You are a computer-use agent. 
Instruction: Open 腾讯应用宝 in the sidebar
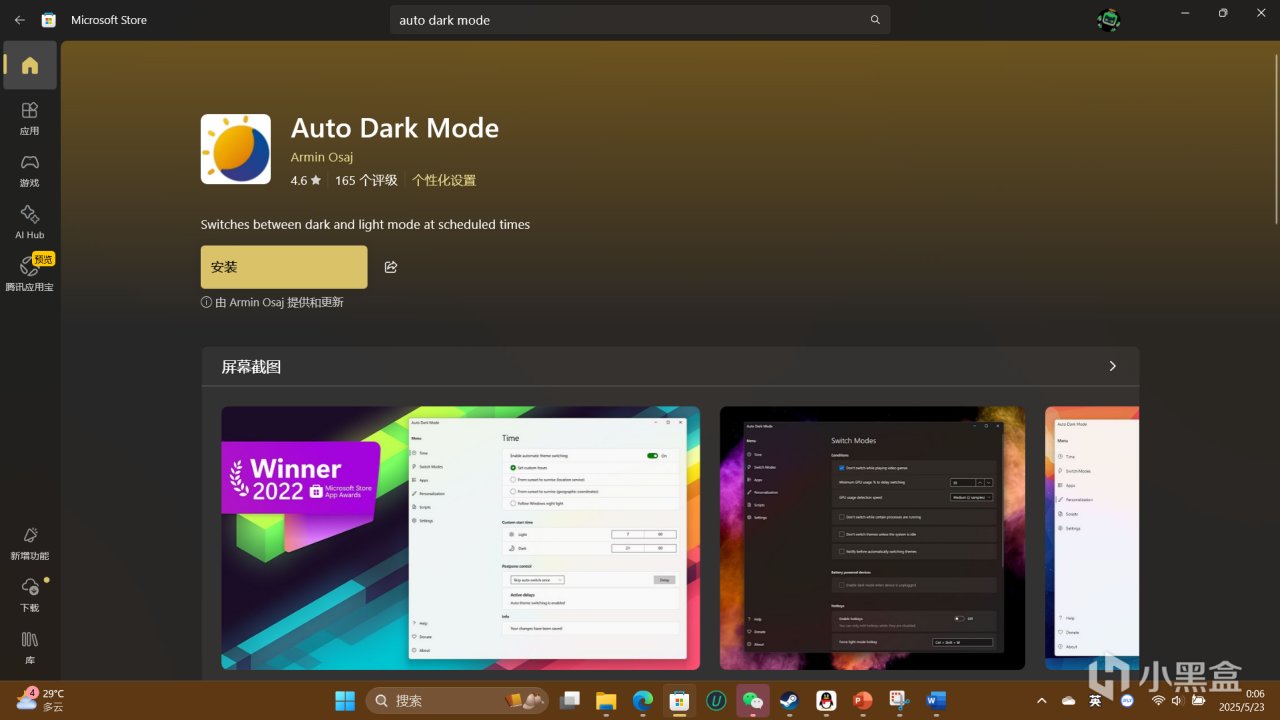tap(30, 274)
